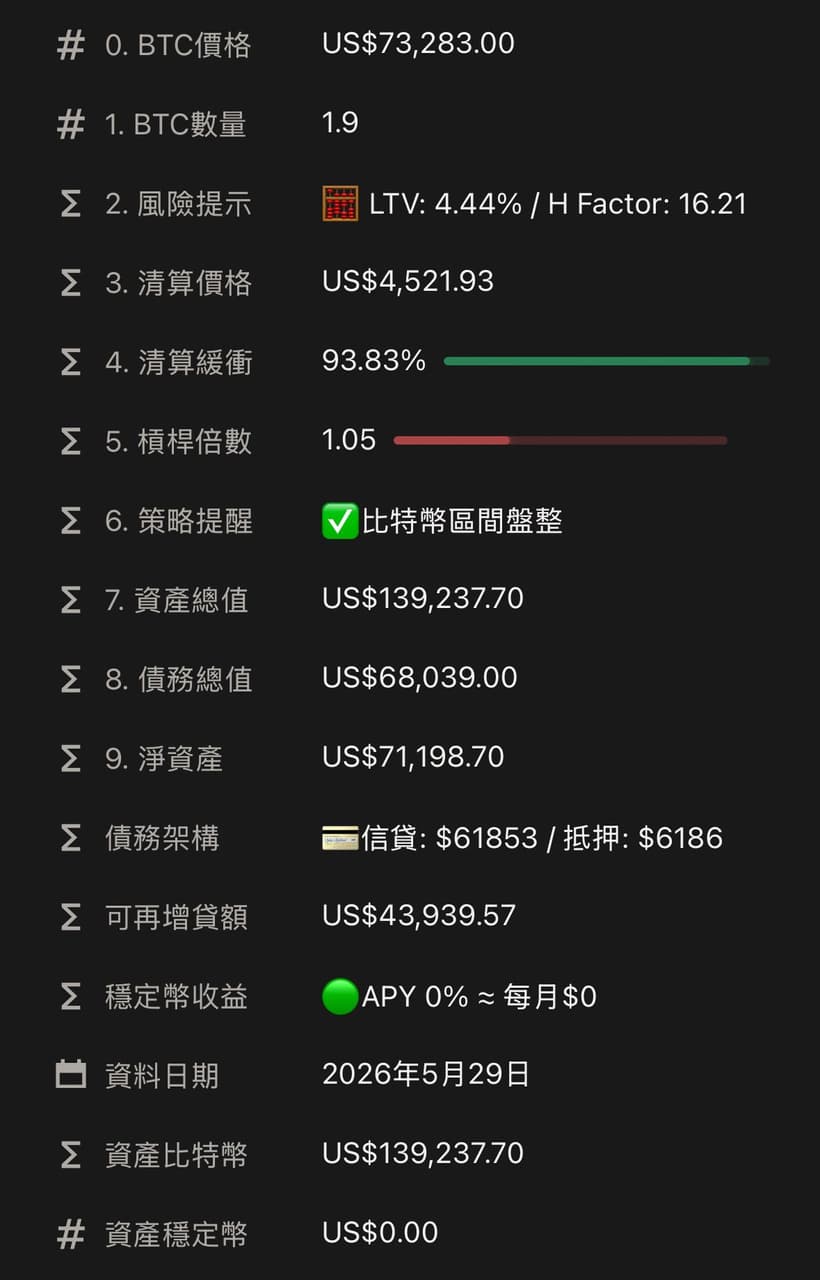Click the green checkmark next to 比特幣區間盤整

pos(340,521)
